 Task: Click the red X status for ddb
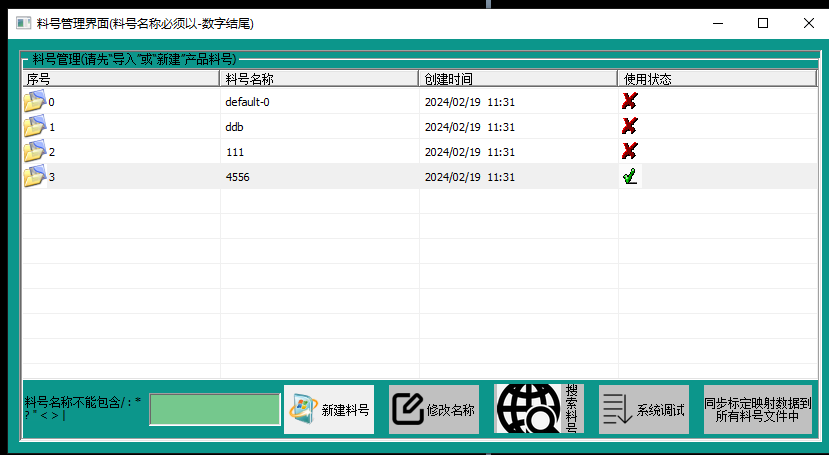click(x=629, y=126)
